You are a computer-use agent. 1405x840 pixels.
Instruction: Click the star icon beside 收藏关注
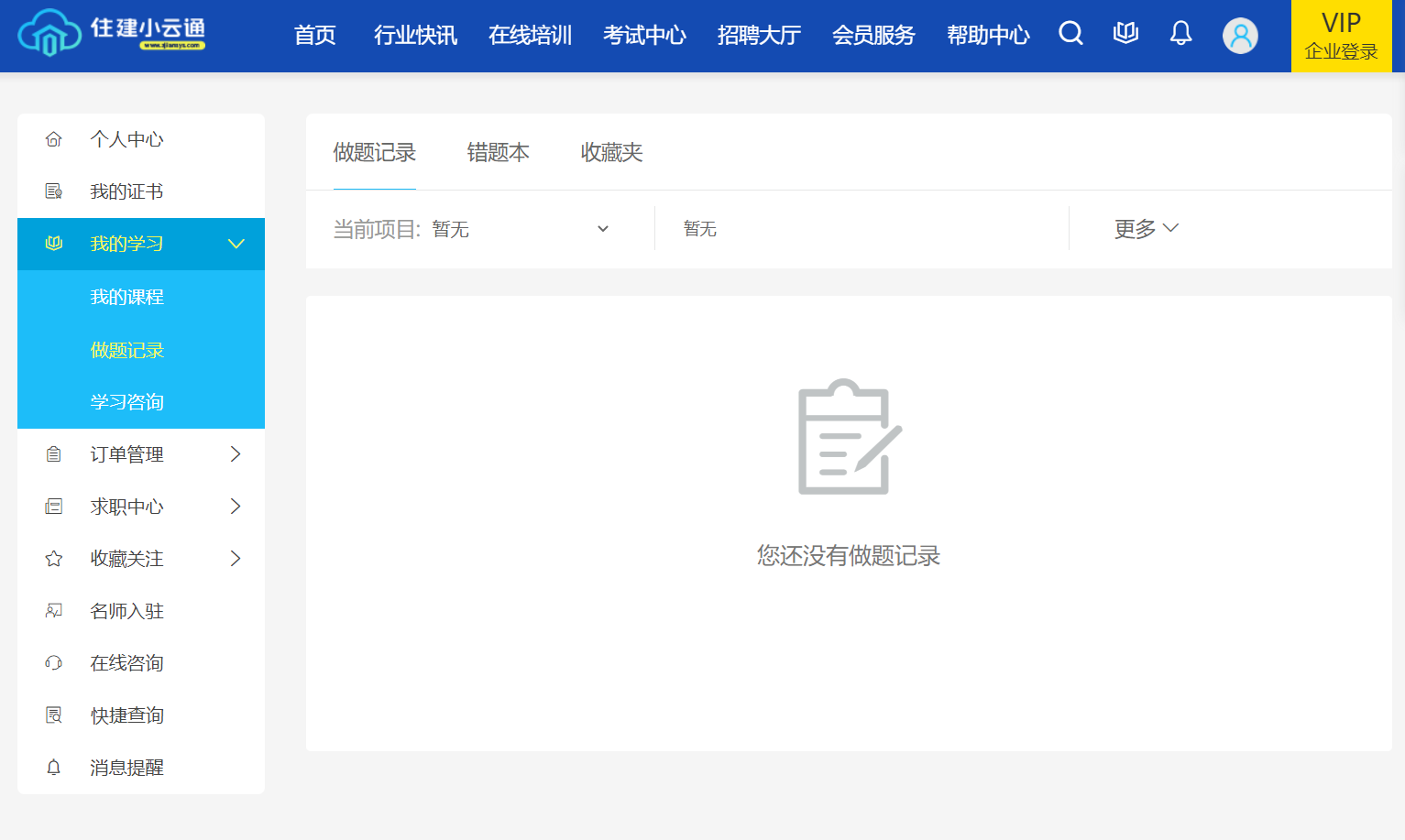(x=54, y=559)
